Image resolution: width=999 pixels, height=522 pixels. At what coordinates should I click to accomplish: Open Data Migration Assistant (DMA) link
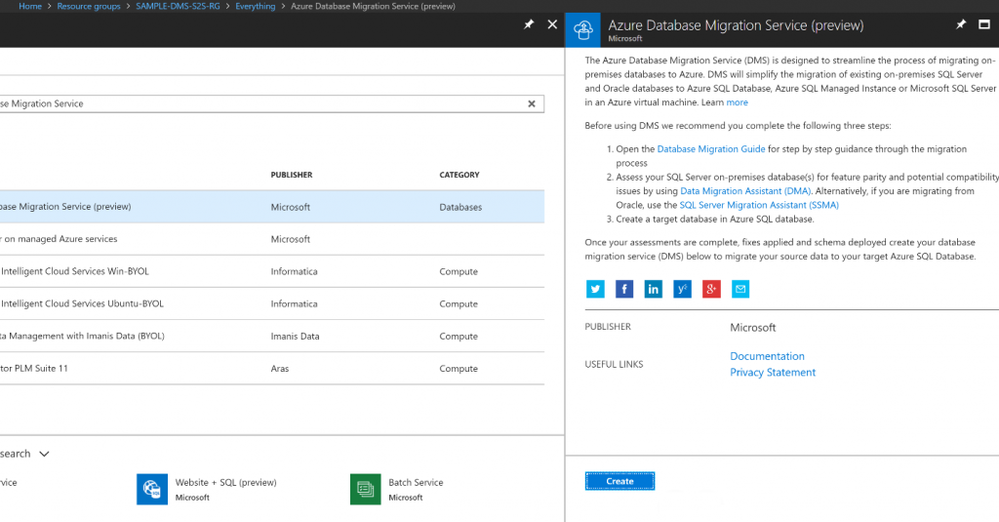coord(745,191)
